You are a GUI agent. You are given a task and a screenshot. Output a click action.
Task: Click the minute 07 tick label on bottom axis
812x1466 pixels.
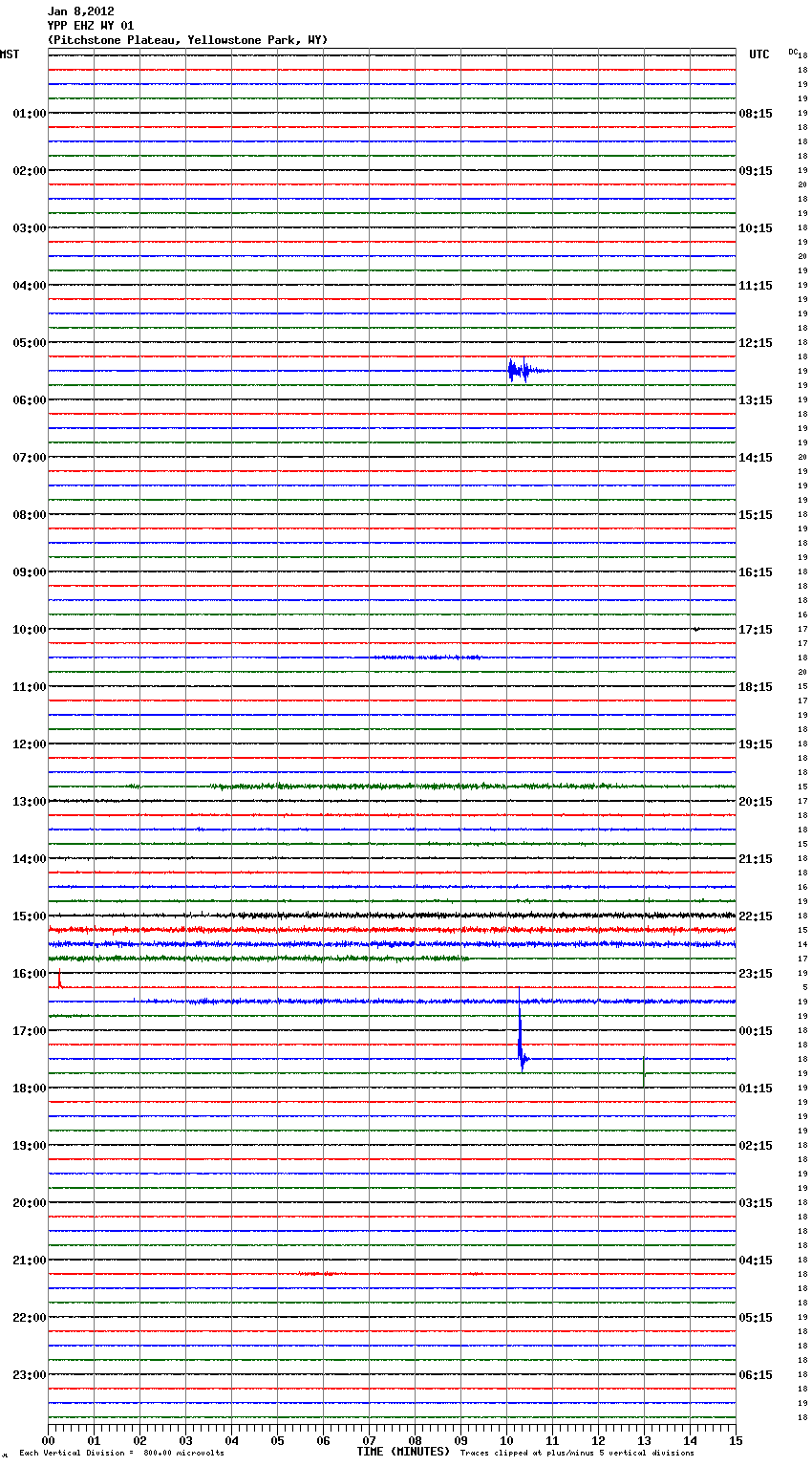point(369,1440)
